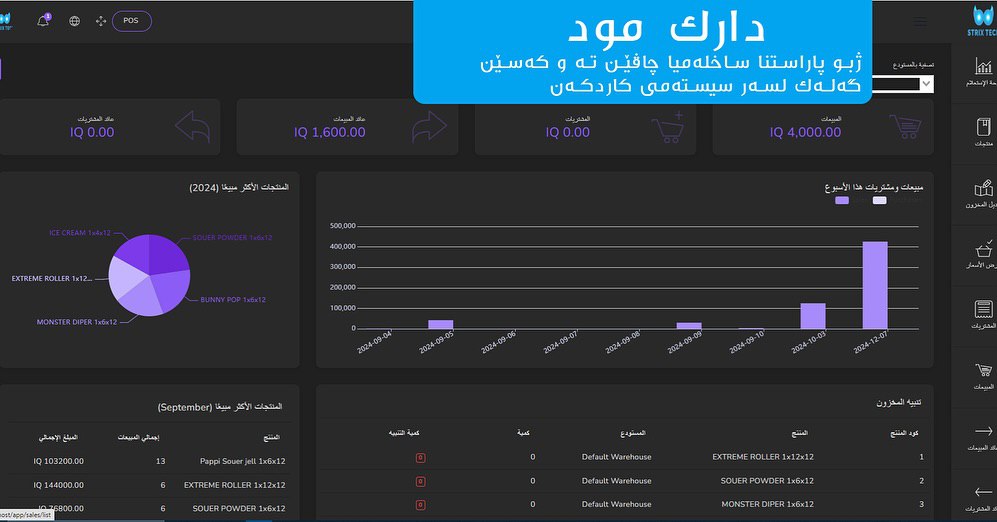Select EXTREME ROLLER pie chart label
Screen dimensions: 997x522
click(x=52, y=278)
